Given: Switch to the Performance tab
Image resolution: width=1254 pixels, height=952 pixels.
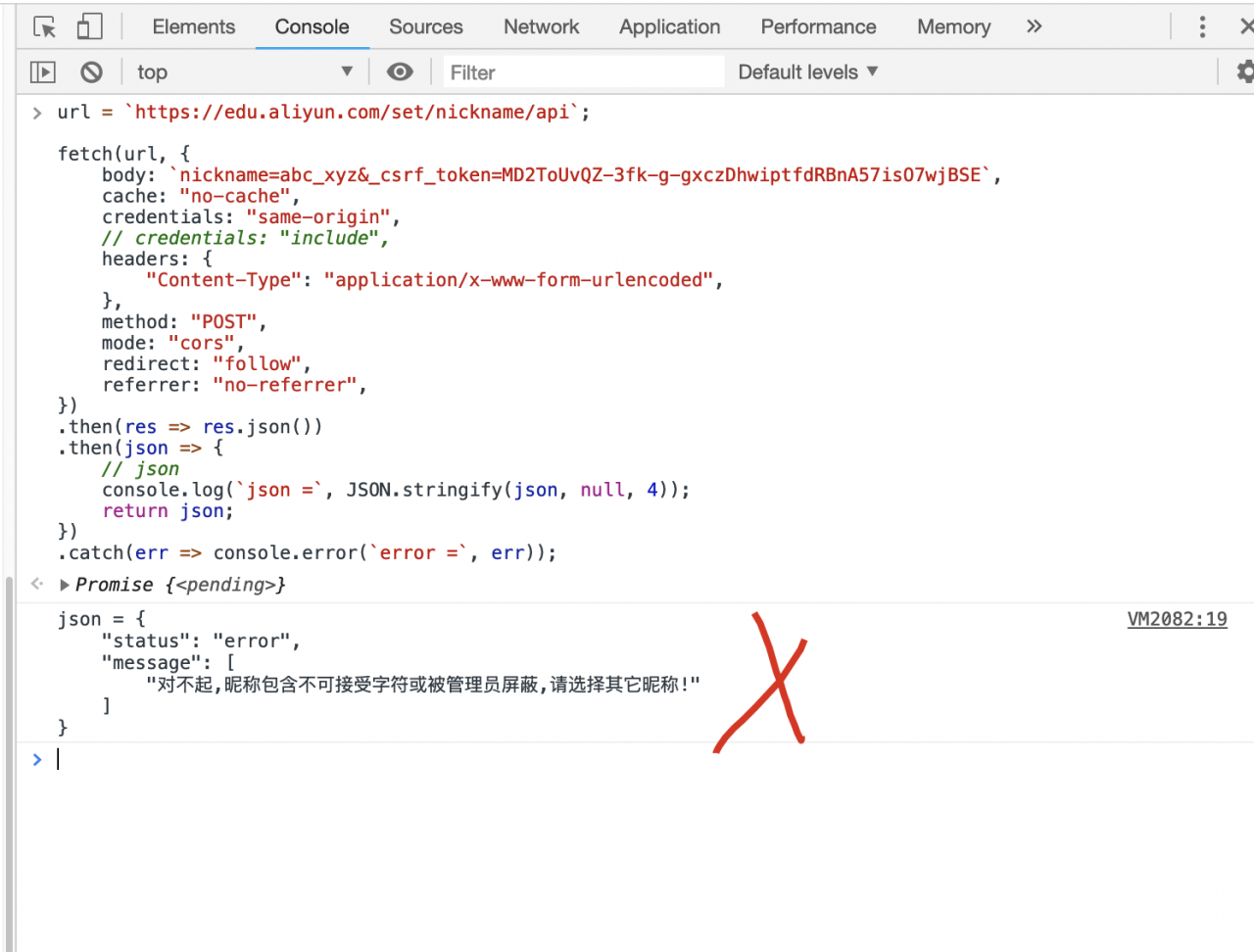Looking at the screenshot, I should pyautogui.click(x=819, y=26).
